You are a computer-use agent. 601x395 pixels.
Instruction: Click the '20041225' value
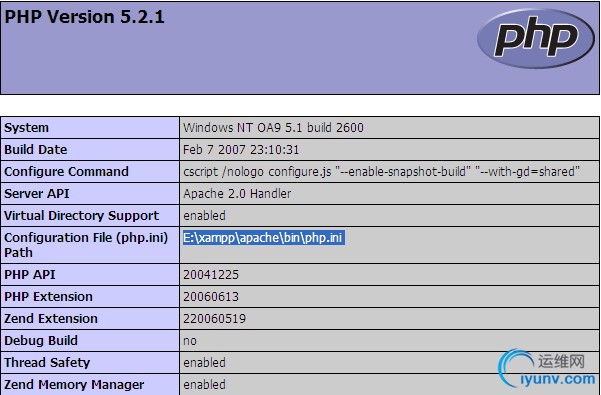point(211,275)
